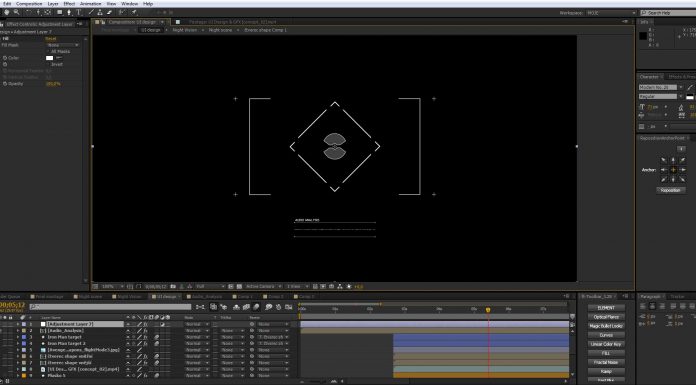This screenshot has height=385, width=696.
Task: Click current time indicator marker in timeline
Action: tap(488, 310)
